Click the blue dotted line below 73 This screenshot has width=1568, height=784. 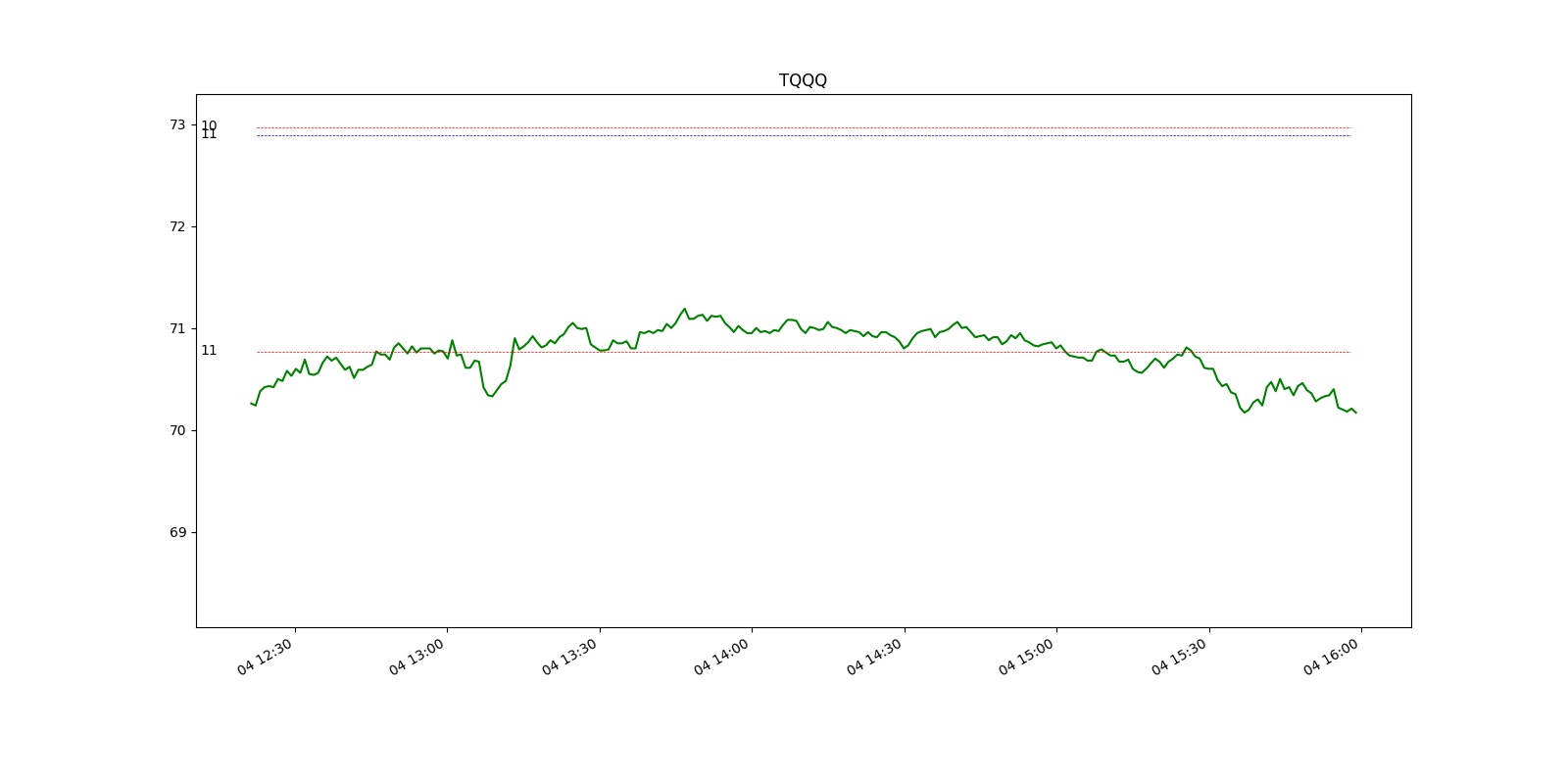click(803, 135)
